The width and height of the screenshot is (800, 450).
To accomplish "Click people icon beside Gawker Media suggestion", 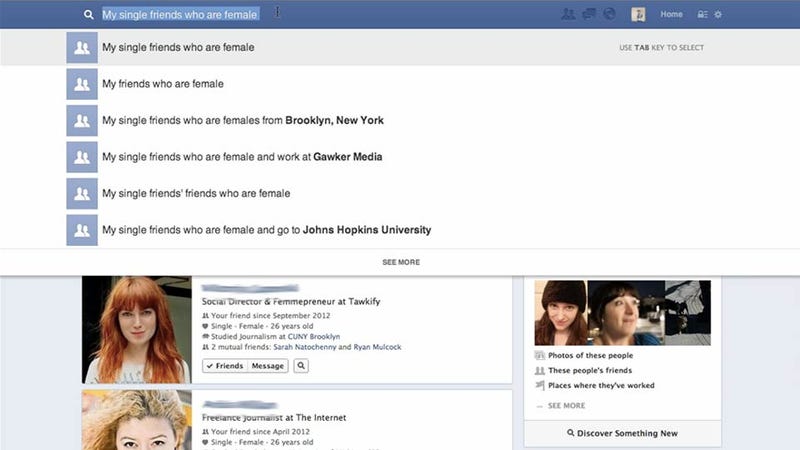I will coord(82,157).
